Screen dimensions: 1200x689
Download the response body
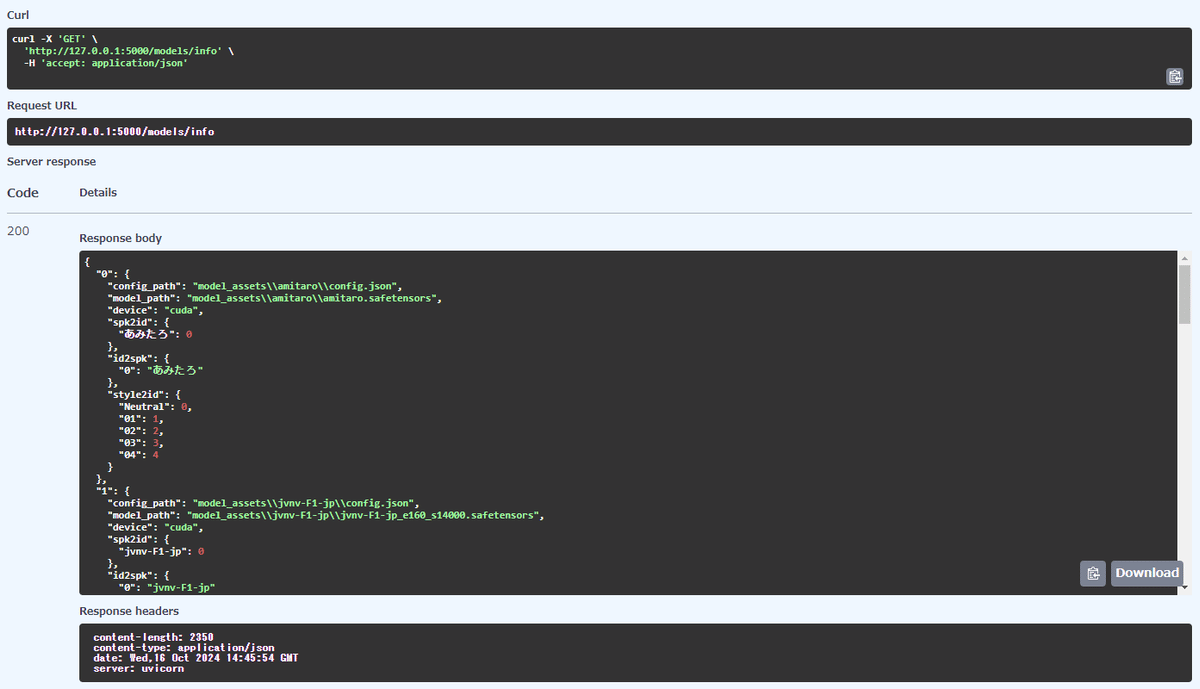[x=1147, y=573]
